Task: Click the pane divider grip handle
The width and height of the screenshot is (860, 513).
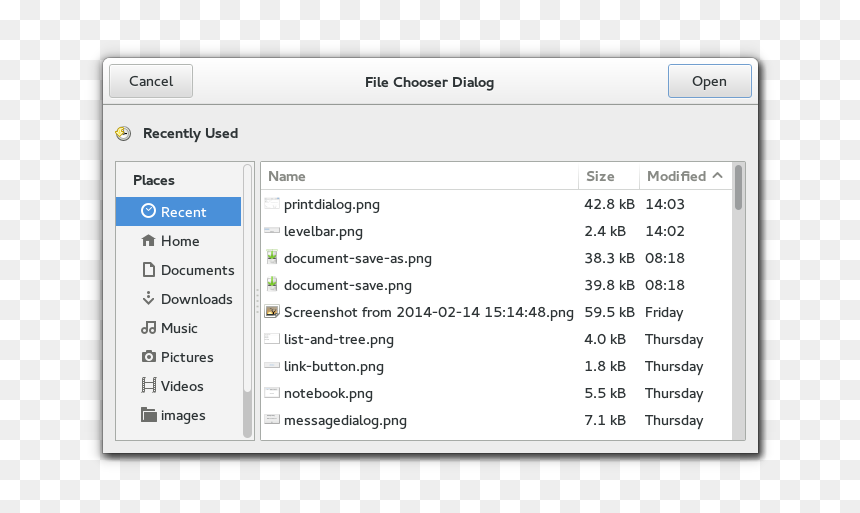Action: (x=257, y=301)
